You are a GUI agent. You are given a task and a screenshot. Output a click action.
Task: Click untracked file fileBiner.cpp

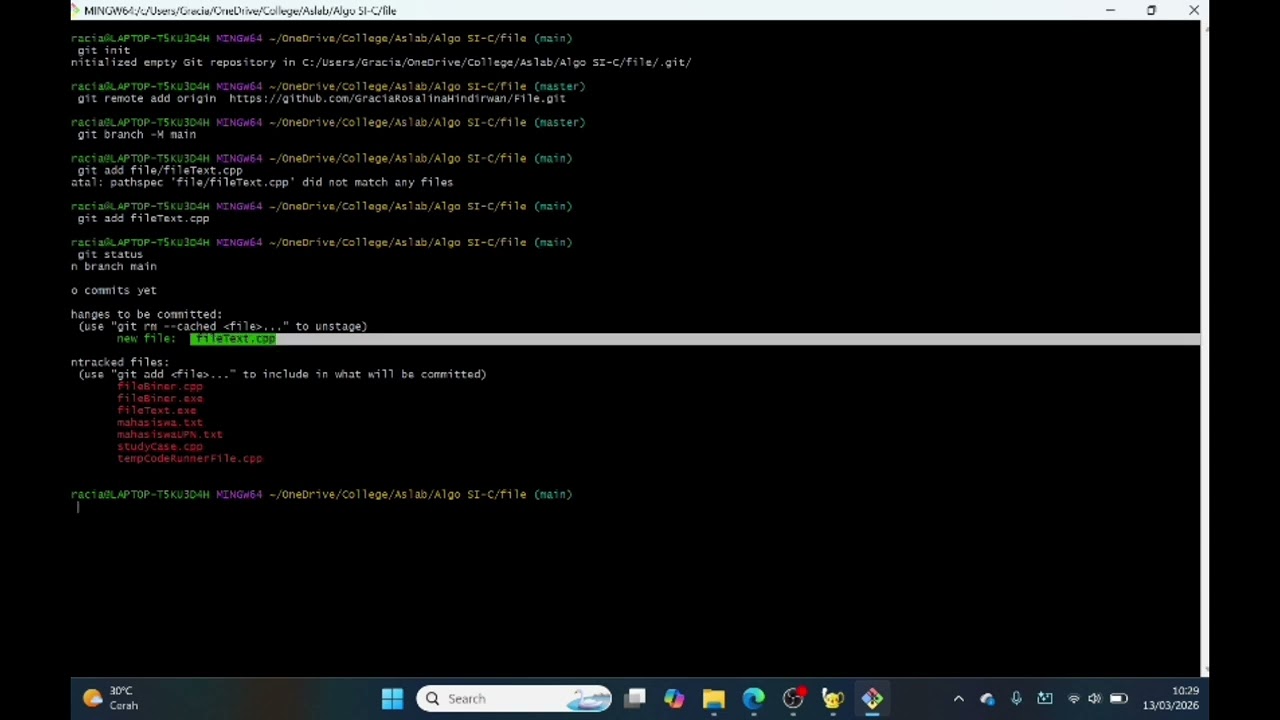[159, 386]
